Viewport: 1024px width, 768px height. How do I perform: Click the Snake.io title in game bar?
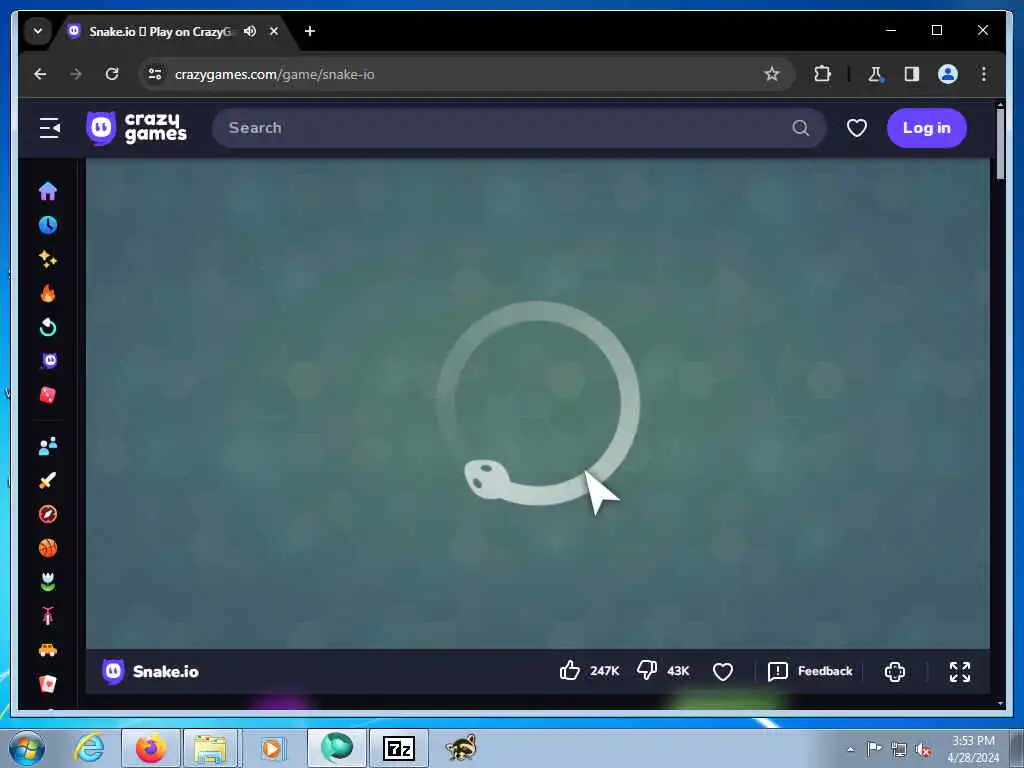coord(165,671)
